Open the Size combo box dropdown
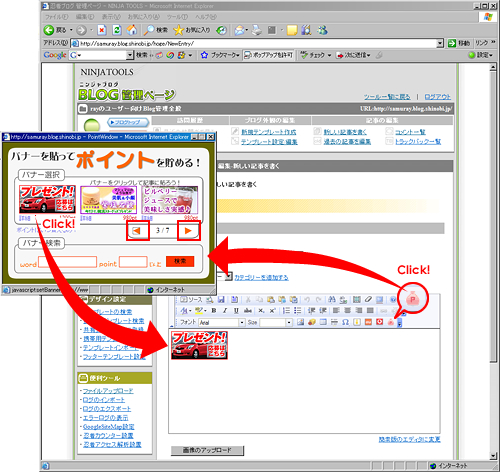 289,322
